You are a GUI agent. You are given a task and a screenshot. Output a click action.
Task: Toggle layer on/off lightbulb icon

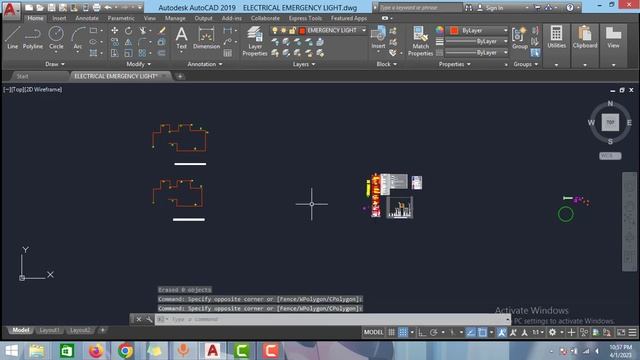click(x=275, y=31)
